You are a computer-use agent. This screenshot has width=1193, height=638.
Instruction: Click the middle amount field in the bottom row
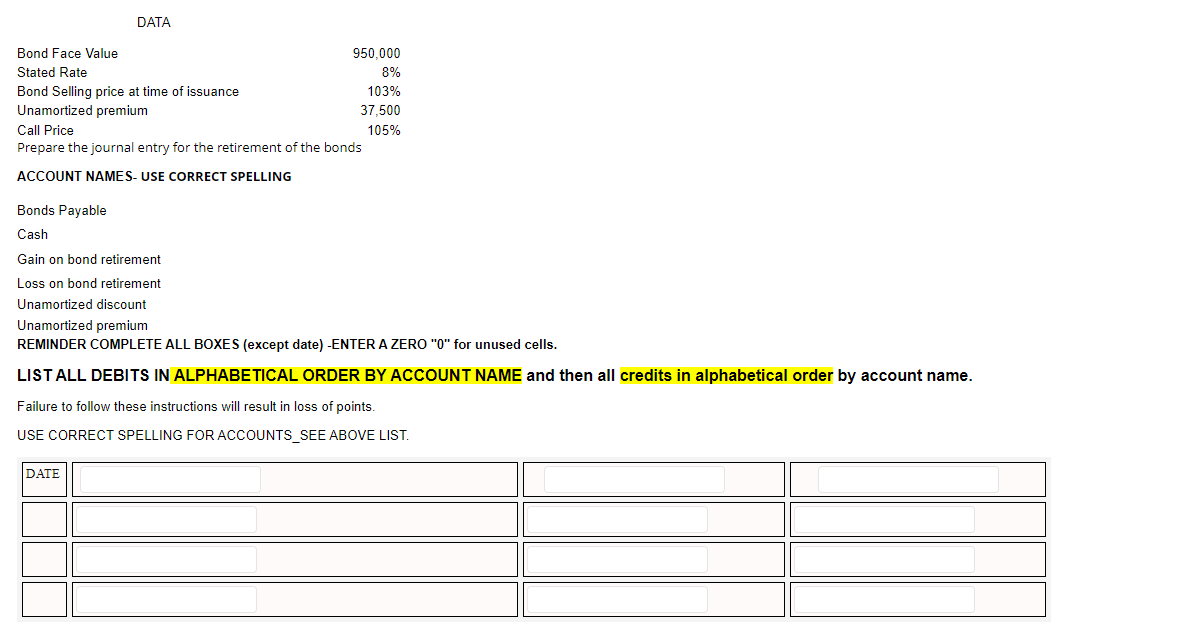618,599
